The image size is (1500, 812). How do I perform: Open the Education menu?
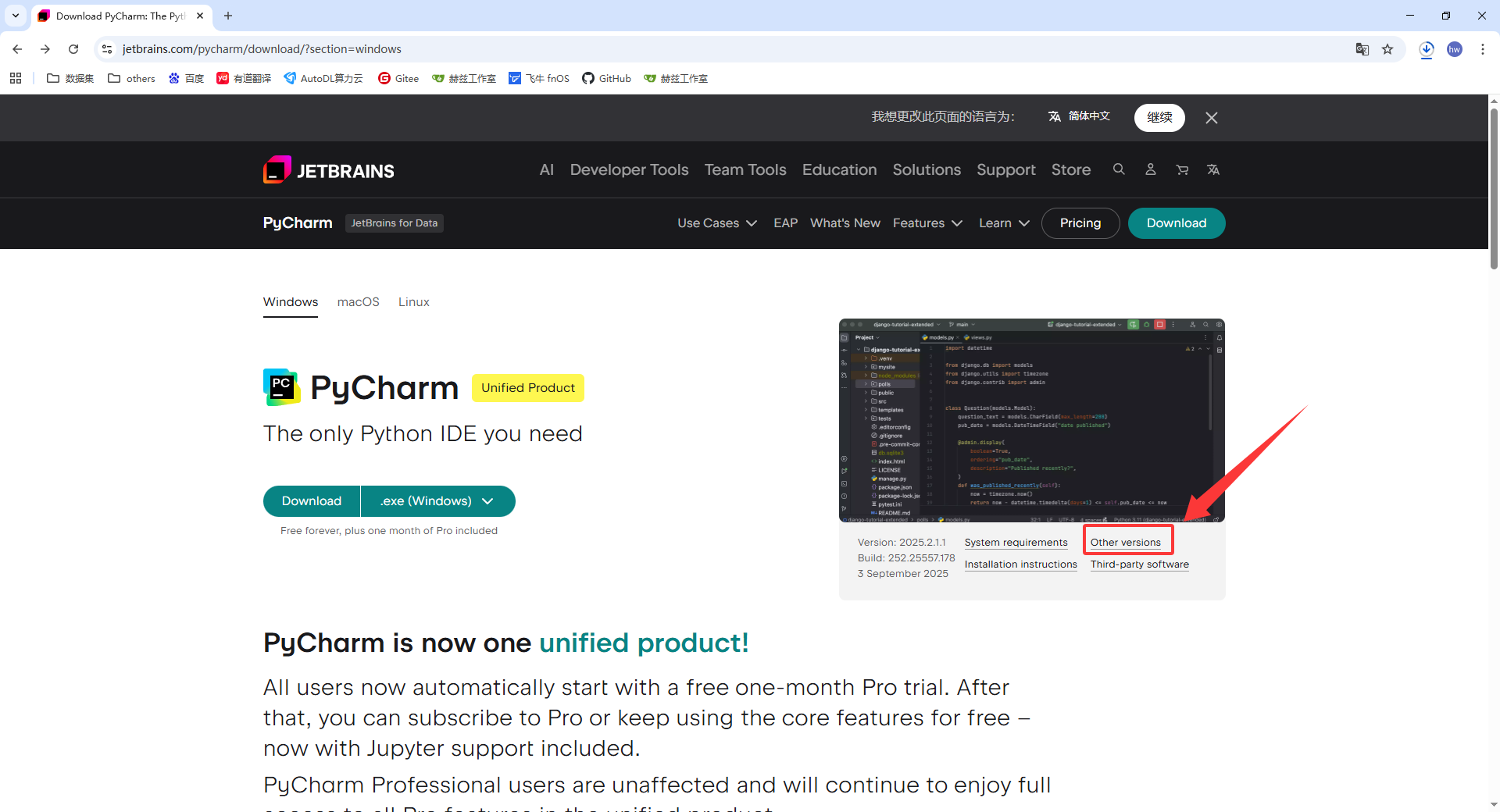point(840,169)
